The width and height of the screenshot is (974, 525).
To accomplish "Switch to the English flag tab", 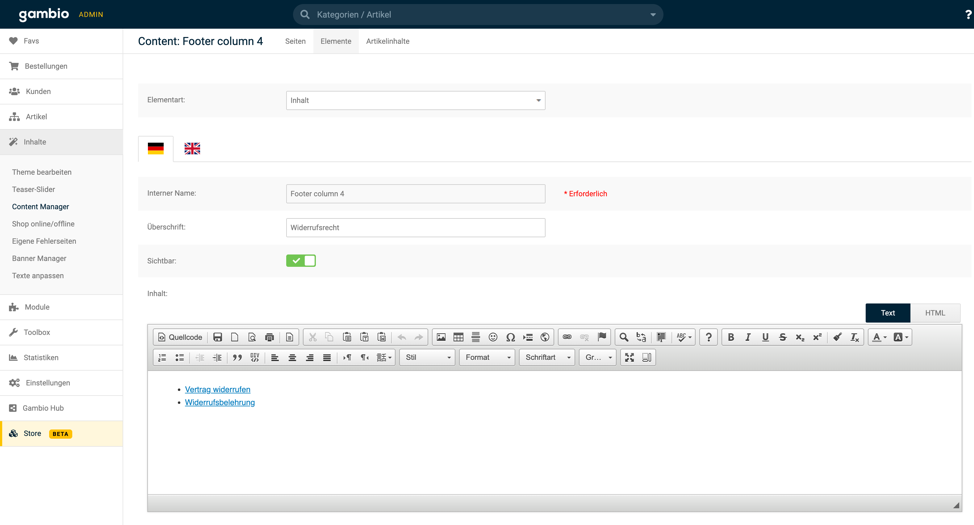I will click(192, 148).
